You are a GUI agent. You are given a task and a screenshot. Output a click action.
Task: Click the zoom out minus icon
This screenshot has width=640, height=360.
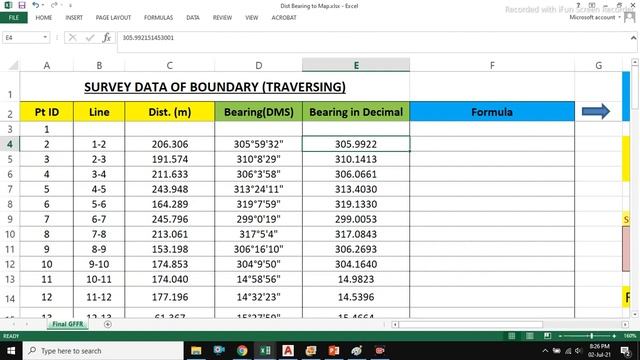click(560, 336)
